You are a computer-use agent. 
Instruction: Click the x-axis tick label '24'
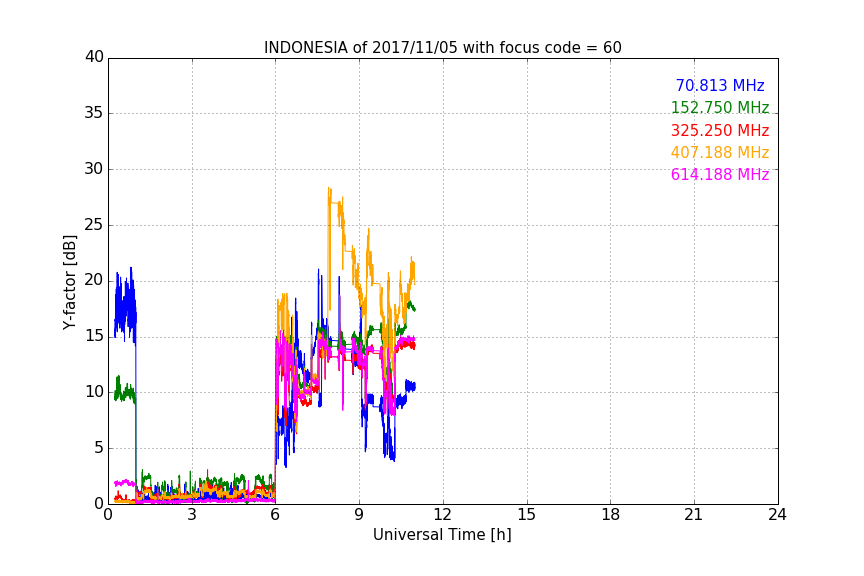(777, 515)
